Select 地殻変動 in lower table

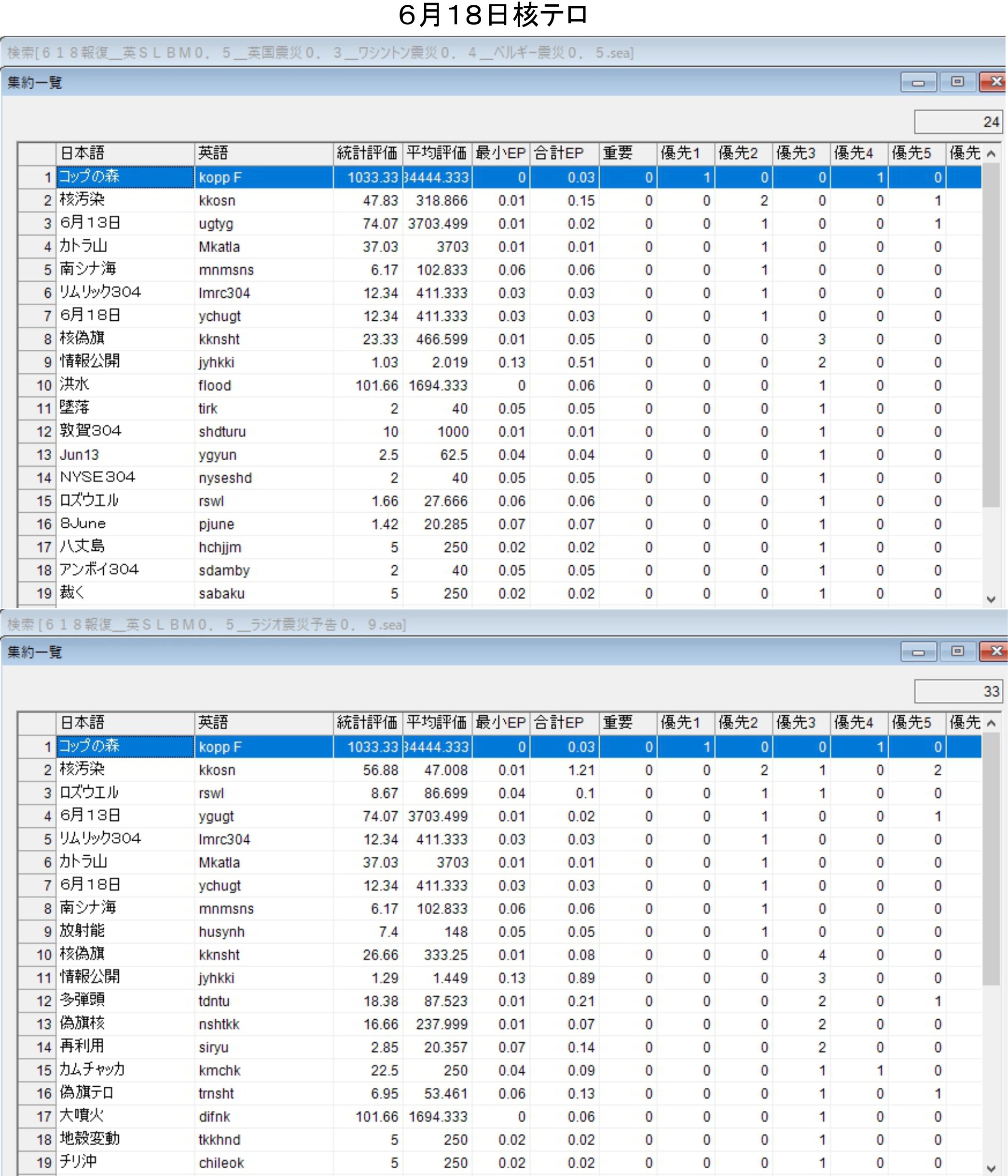[x=125, y=1140]
